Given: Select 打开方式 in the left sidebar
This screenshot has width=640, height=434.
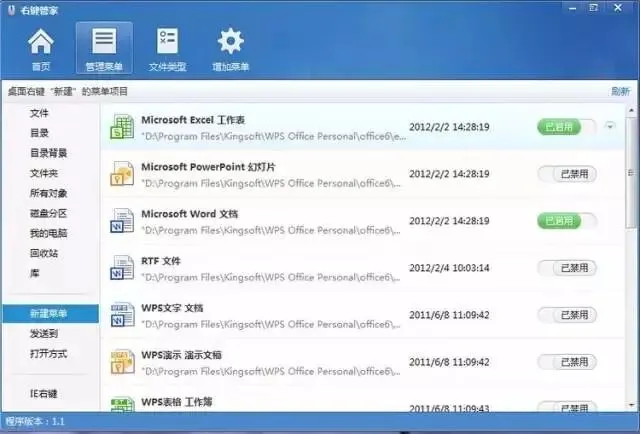Looking at the screenshot, I should tap(49, 354).
